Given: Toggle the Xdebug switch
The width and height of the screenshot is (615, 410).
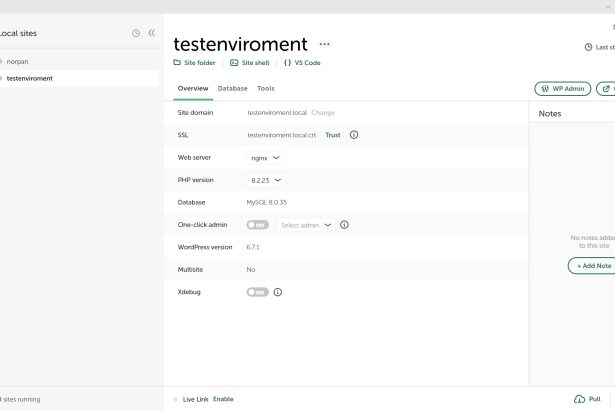Looking at the screenshot, I should click(x=257, y=292).
